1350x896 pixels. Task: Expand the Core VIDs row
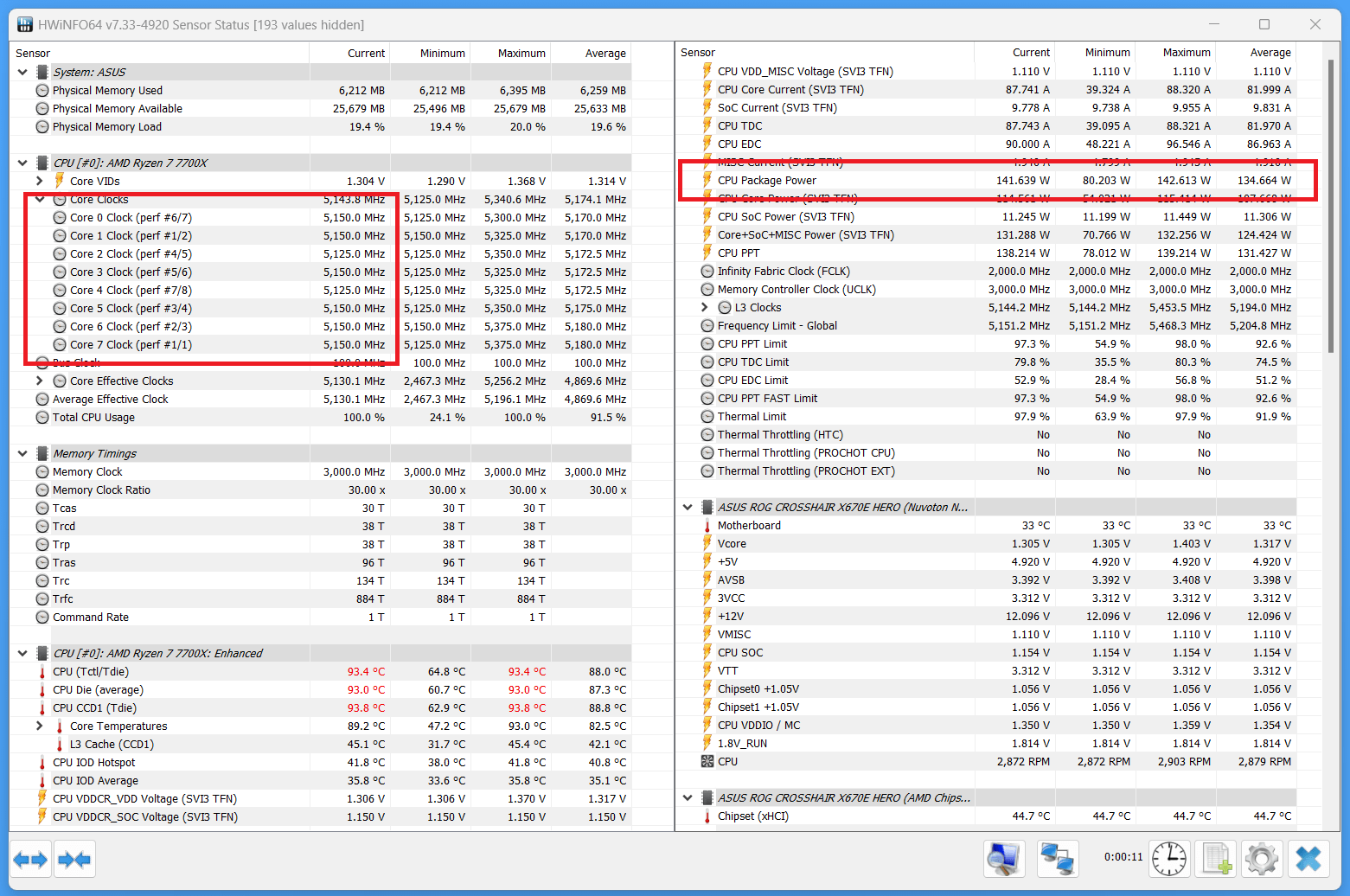[40, 181]
